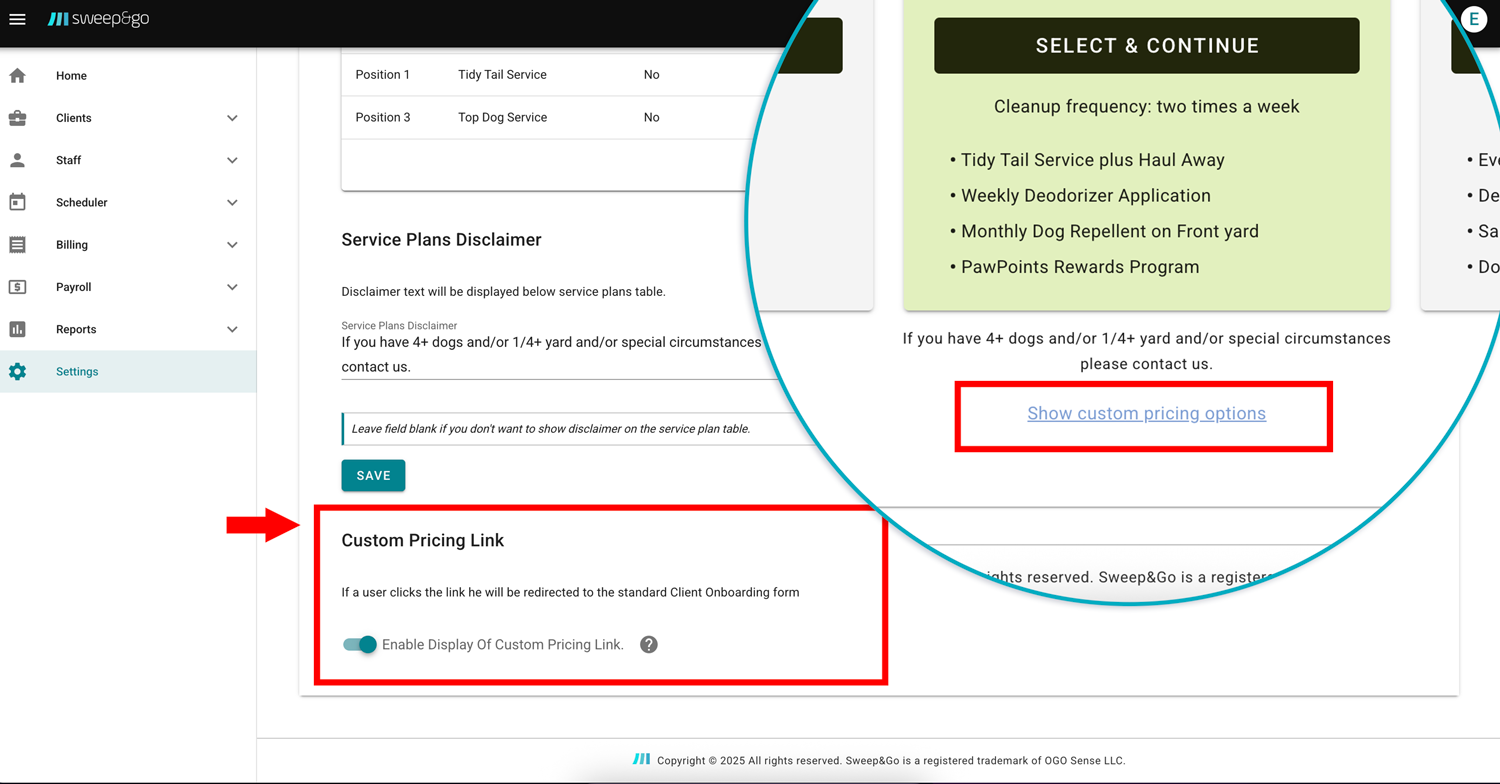
Task: Click the Settings gear icon
Action: click(17, 371)
